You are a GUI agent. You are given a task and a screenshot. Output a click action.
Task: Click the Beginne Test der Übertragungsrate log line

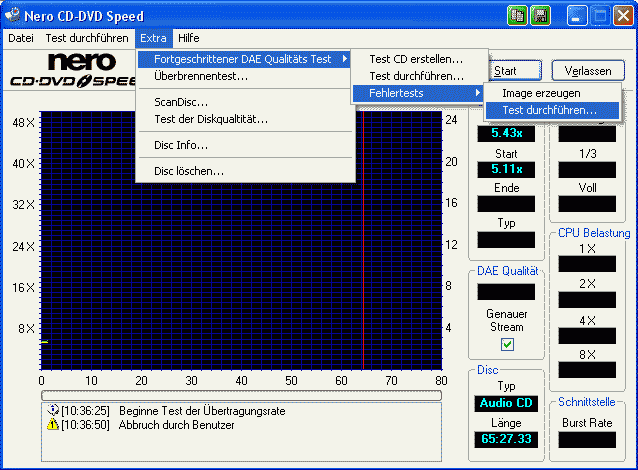[x=202, y=411]
